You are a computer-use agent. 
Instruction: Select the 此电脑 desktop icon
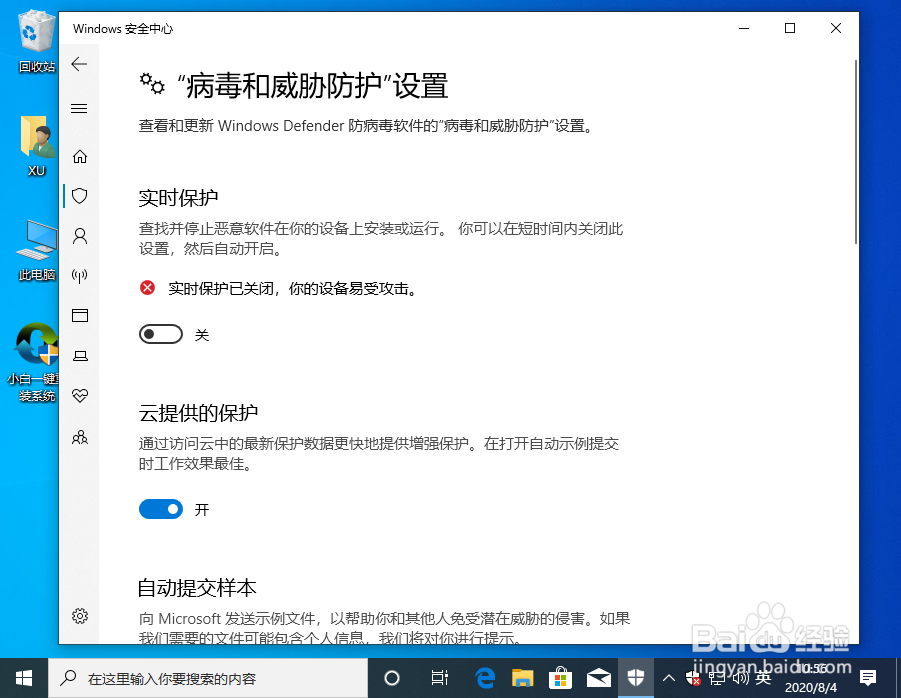click(x=37, y=250)
